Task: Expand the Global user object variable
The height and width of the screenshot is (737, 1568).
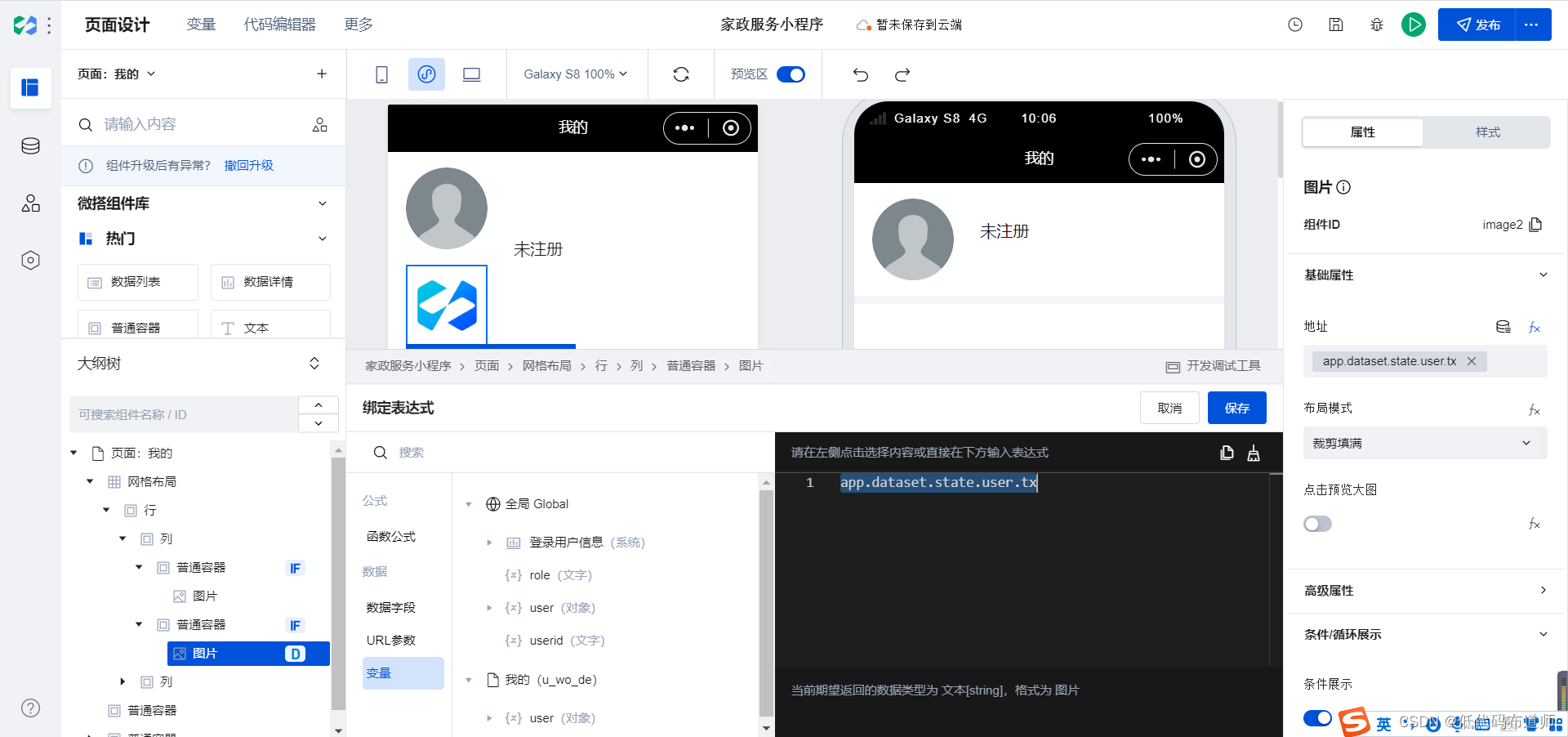Action: (489, 608)
